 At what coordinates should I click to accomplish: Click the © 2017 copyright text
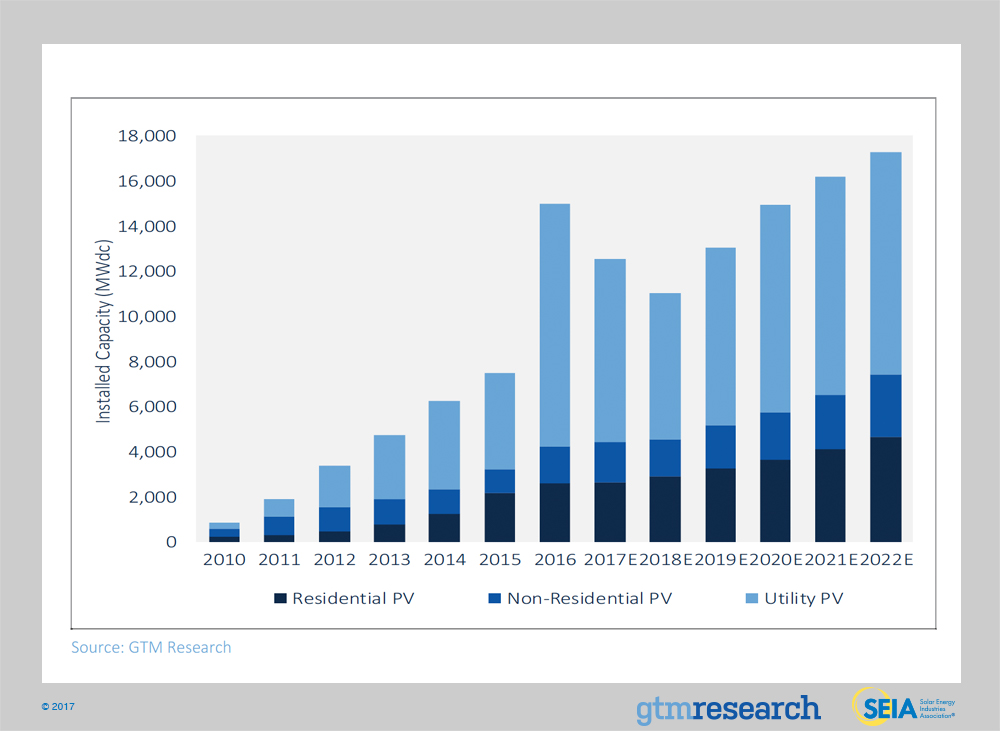(x=58, y=707)
